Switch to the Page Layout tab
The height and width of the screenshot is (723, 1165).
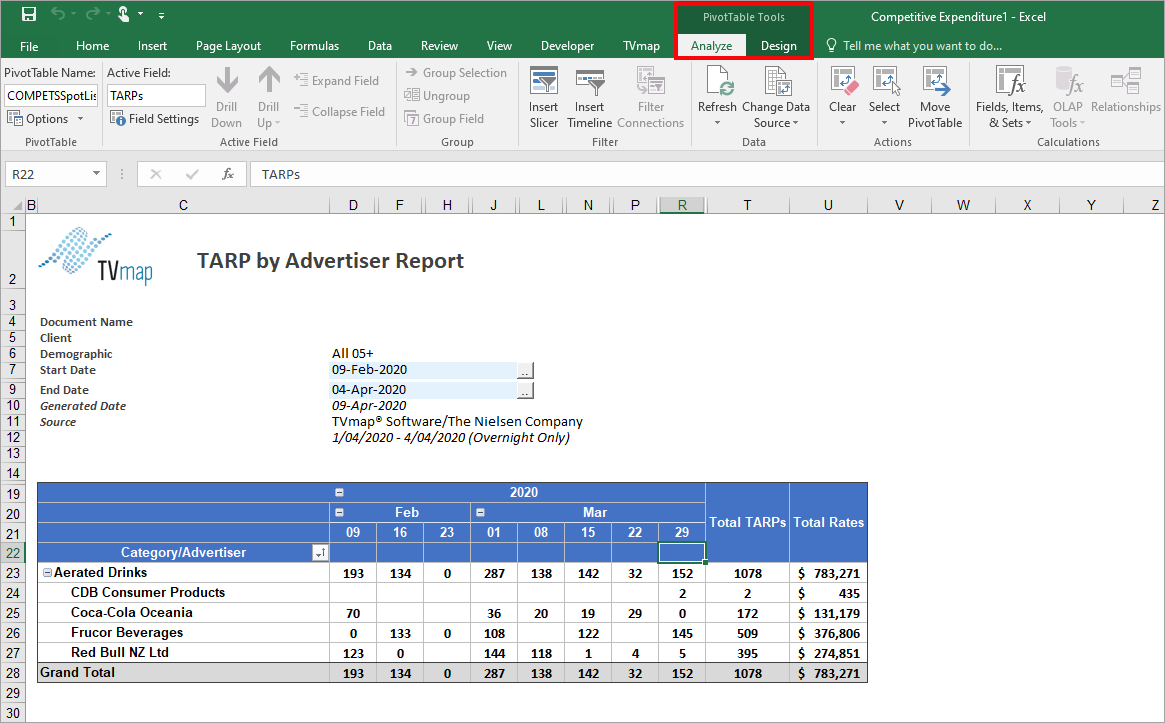coord(228,46)
